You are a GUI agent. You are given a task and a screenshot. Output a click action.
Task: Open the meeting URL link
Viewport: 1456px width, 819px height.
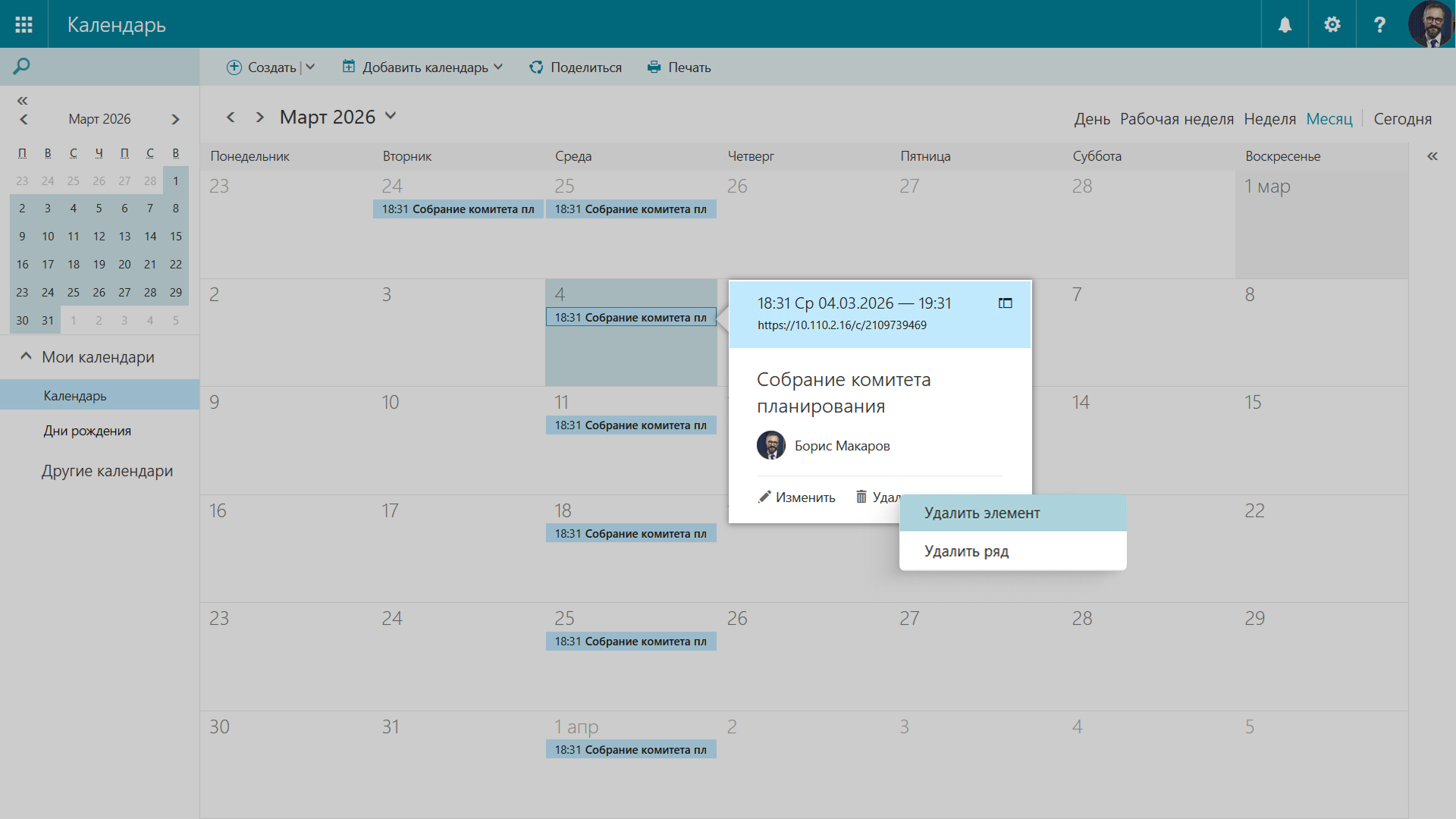(x=842, y=325)
